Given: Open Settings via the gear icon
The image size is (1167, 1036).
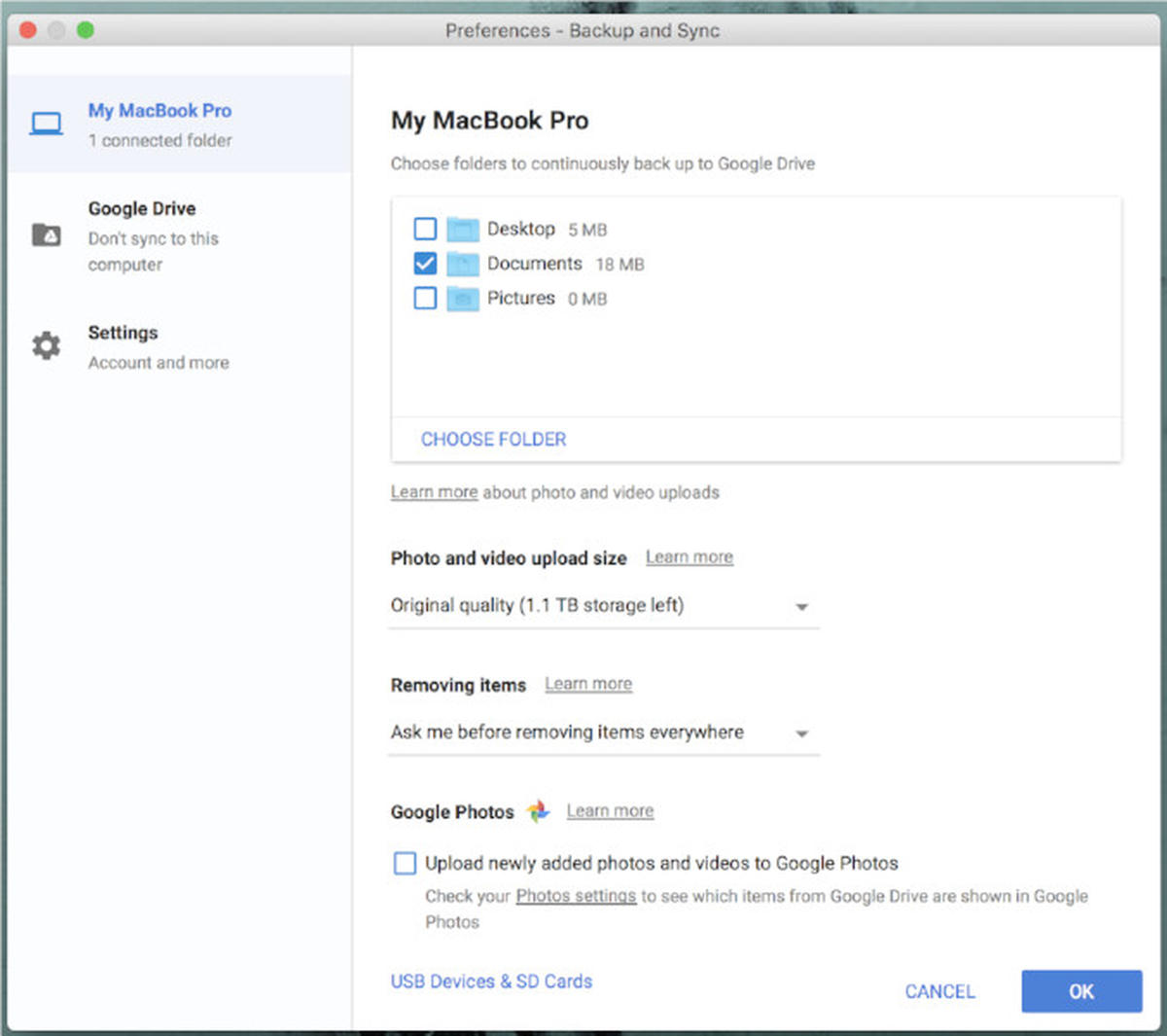Looking at the screenshot, I should (46, 345).
